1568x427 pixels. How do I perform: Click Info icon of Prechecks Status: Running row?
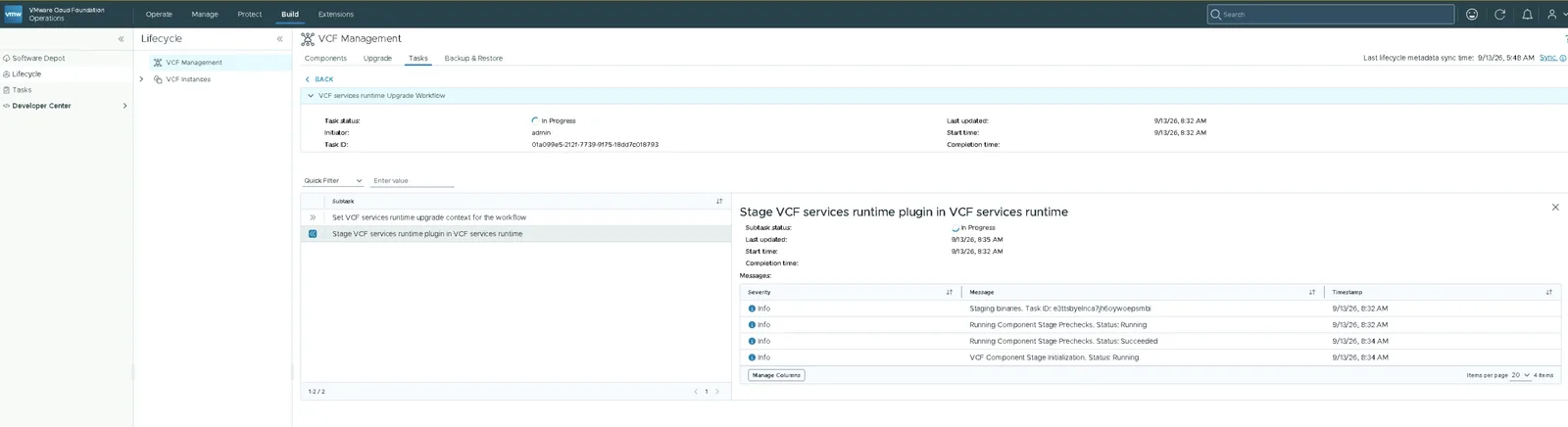[x=752, y=325]
